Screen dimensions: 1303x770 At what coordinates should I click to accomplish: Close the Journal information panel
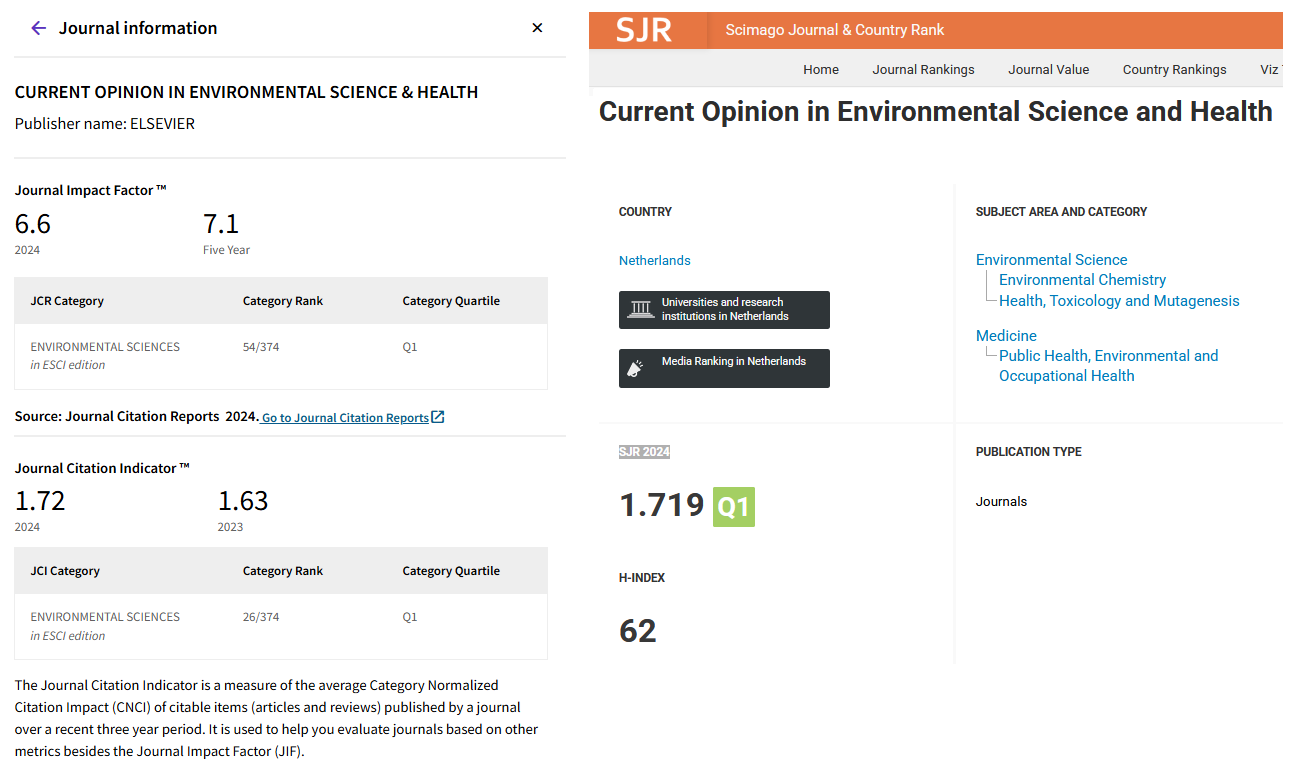[537, 28]
